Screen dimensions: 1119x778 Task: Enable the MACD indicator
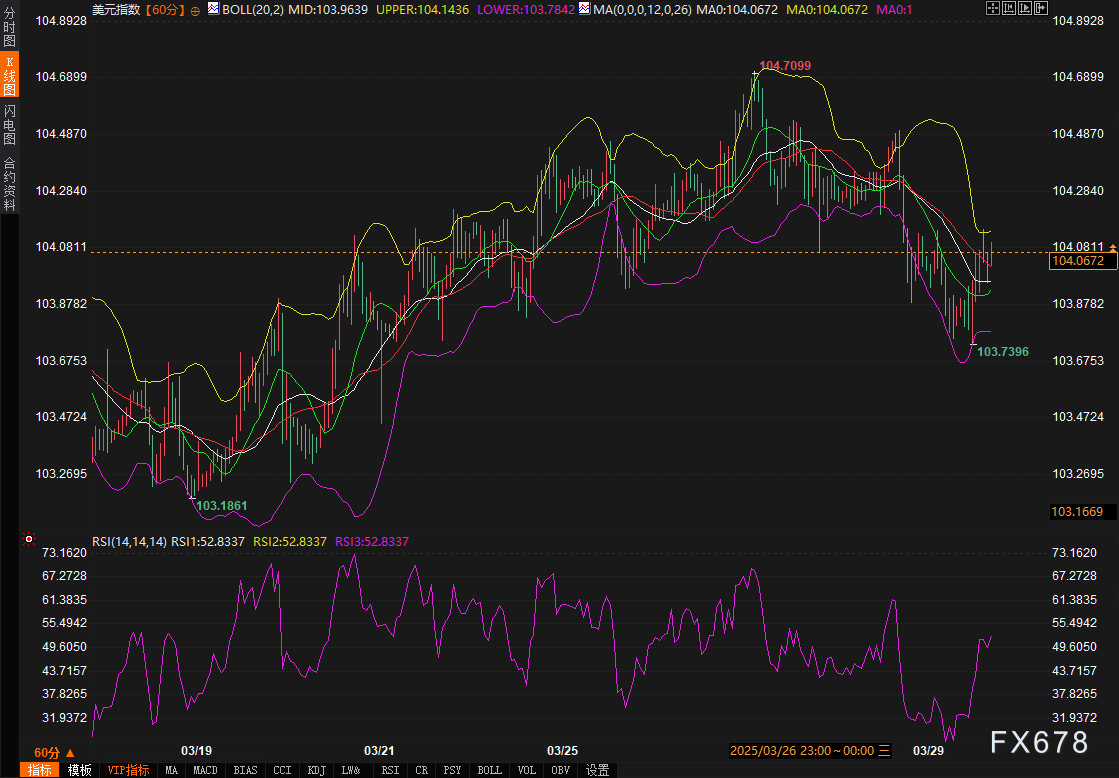[205, 770]
